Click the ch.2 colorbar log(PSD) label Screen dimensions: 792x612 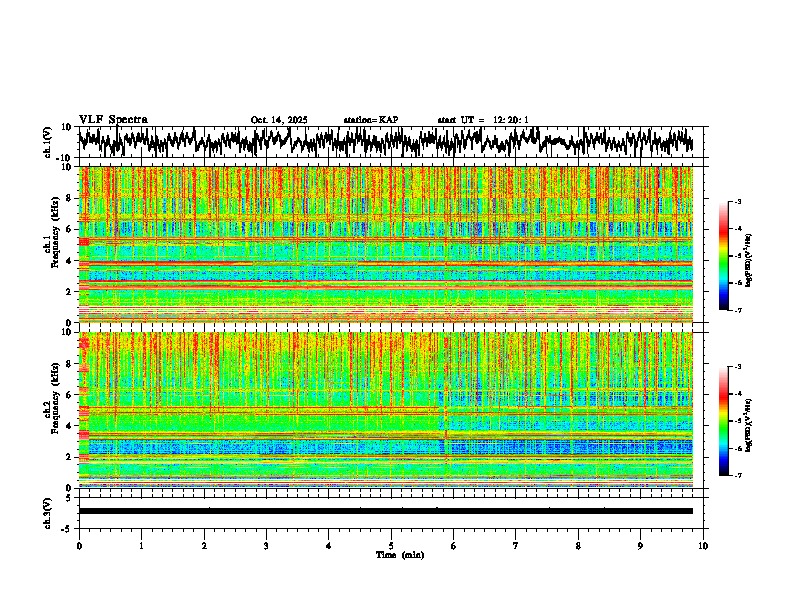coord(749,426)
